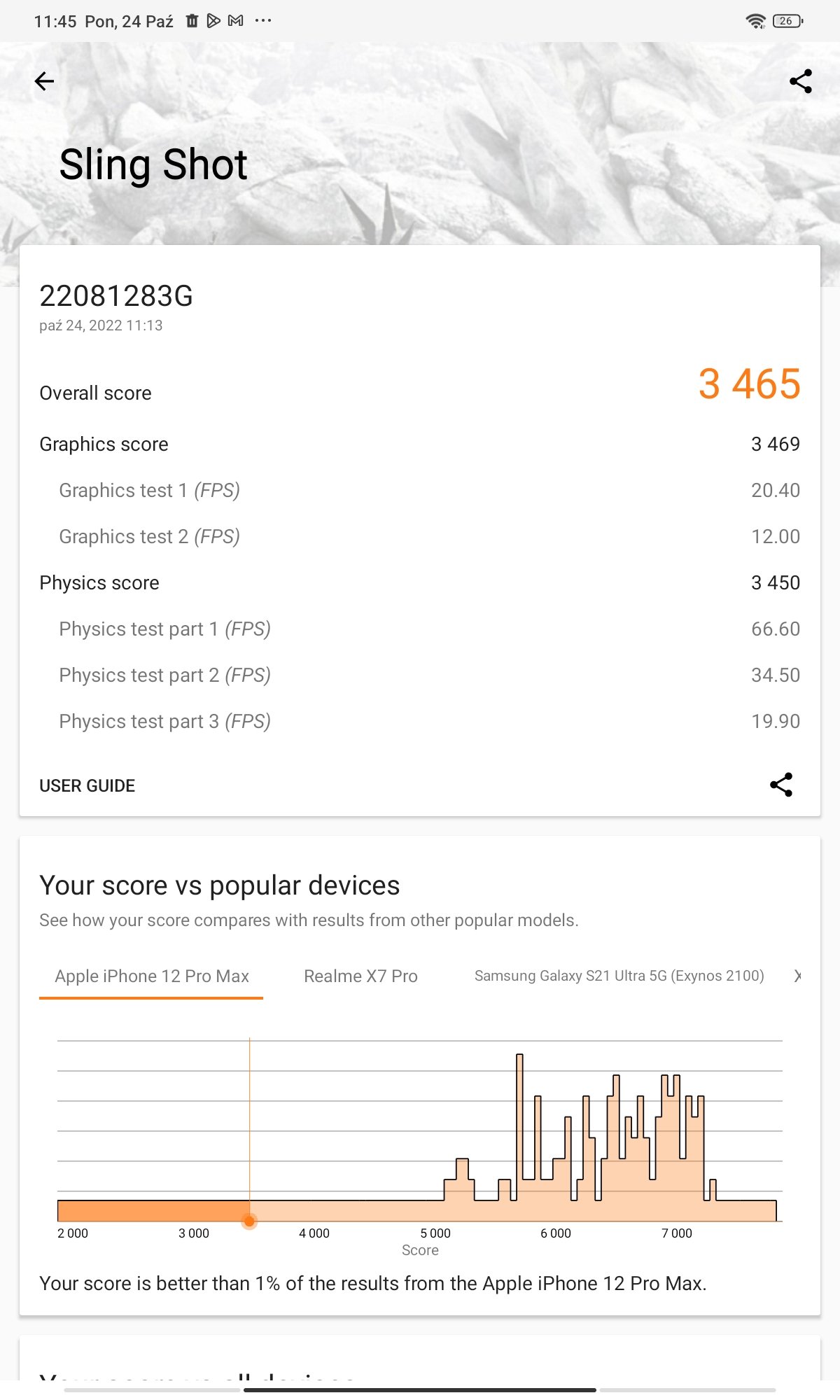Tap the orange score marker on chart
840x1400 pixels.
(249, 1221)
